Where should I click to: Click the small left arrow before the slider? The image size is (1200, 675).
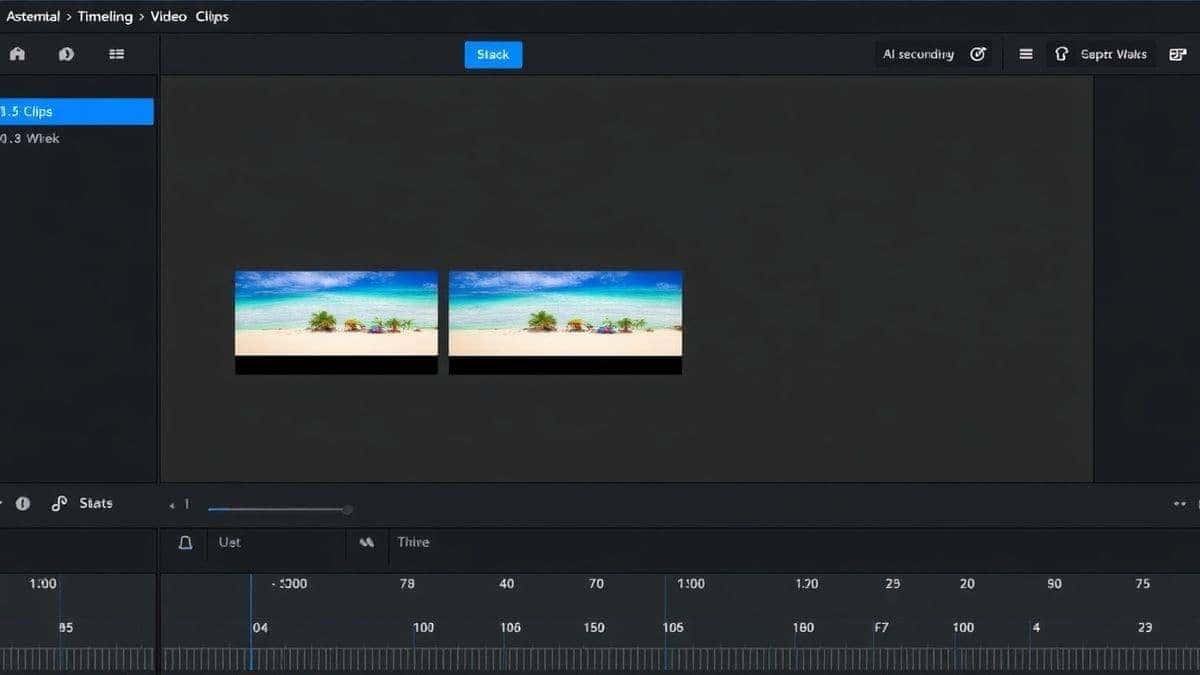point(172,505)
